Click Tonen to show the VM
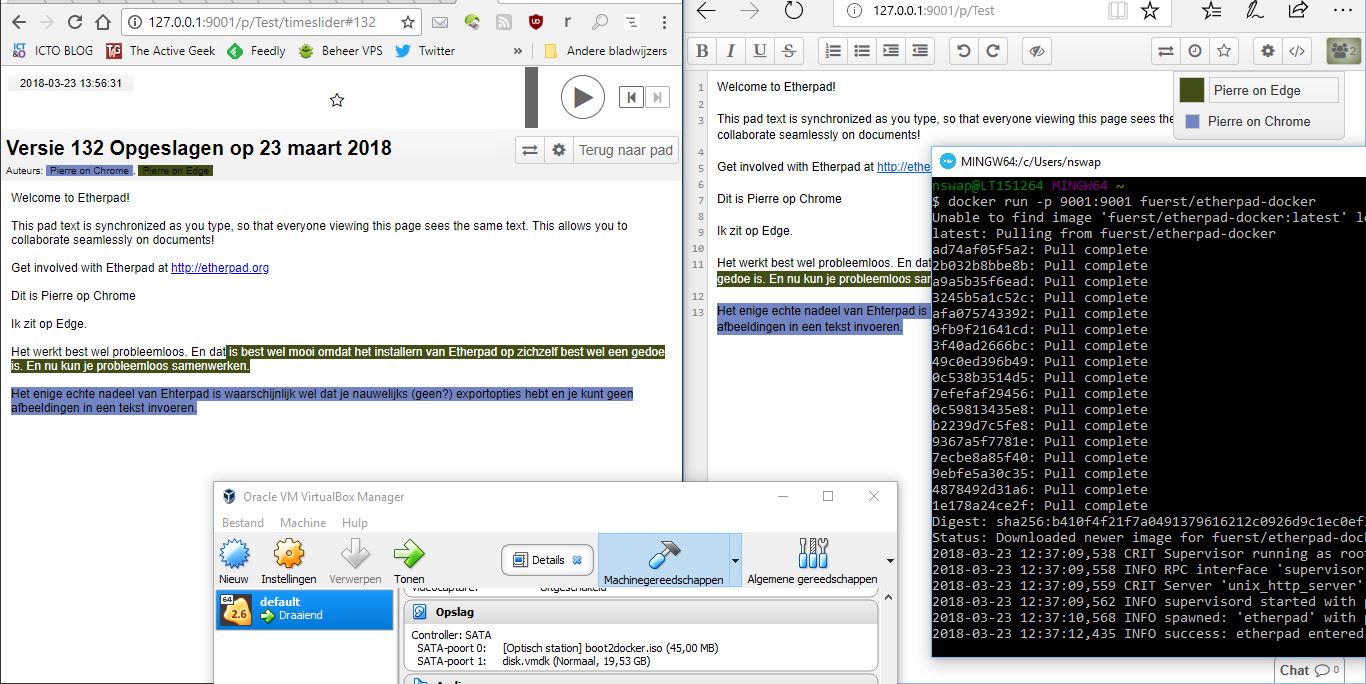 coord(409,561)
